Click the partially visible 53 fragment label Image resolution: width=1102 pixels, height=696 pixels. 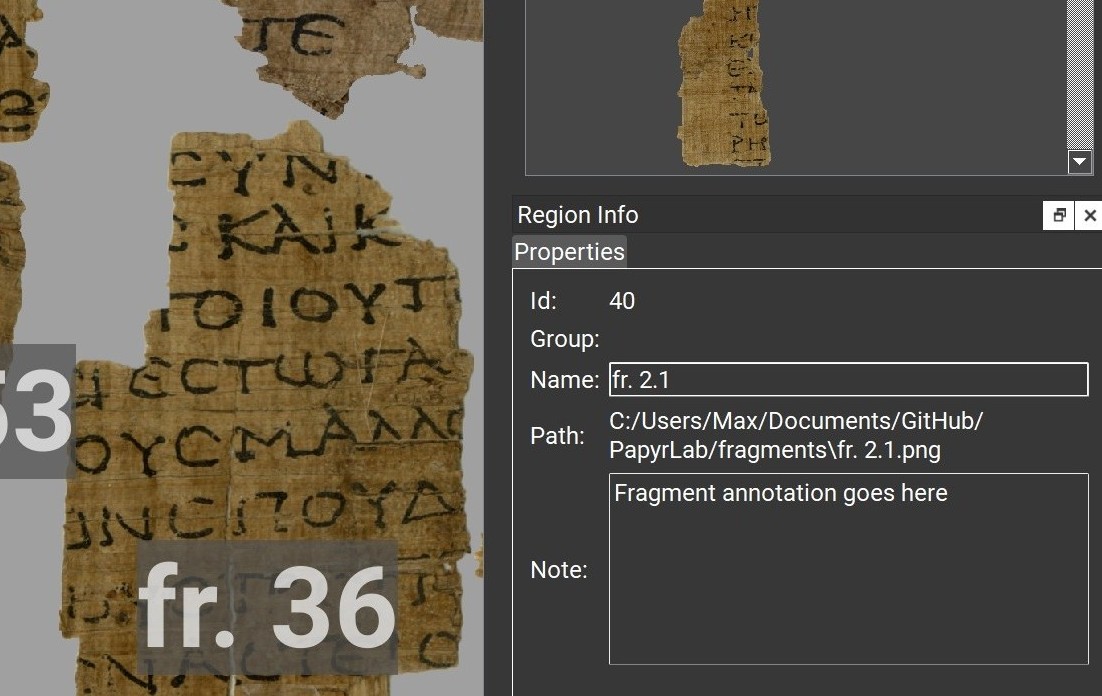tap(37, 411)
